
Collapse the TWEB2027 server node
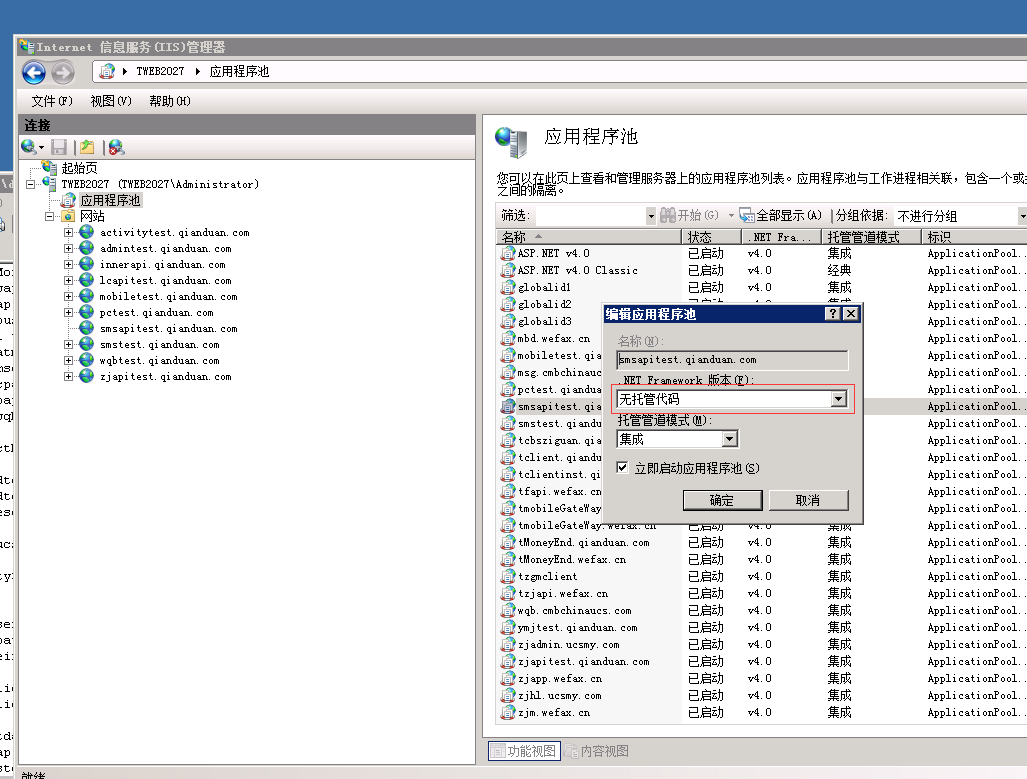[x=31, y=184]
